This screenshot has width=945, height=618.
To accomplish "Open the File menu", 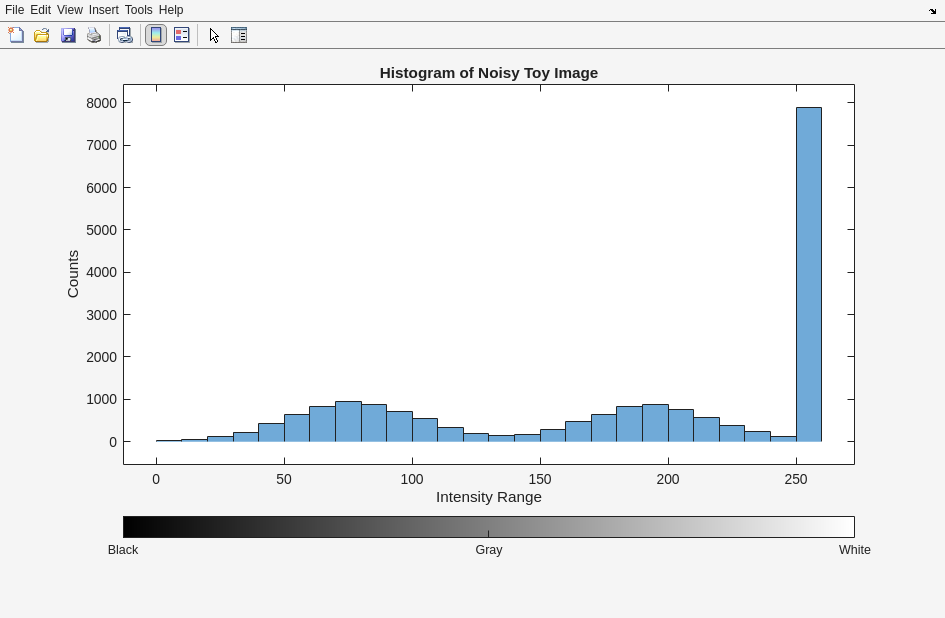I will [14, 10].
